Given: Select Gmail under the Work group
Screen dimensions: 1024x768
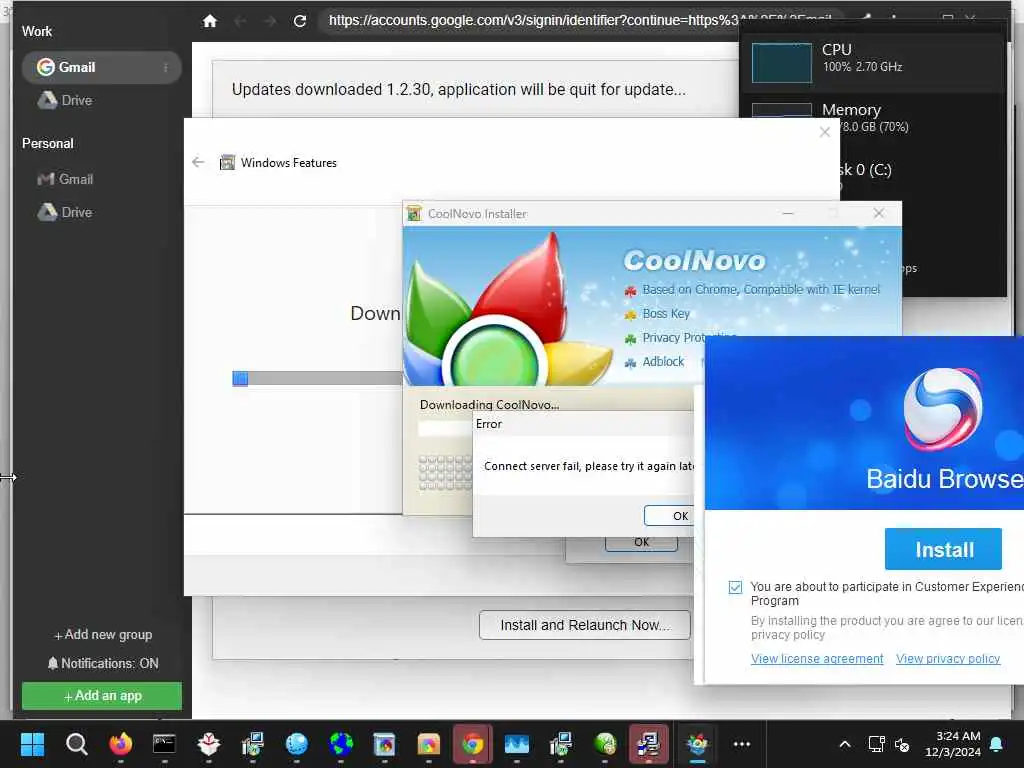Looking at the screenshot, I should tap(101, 67).
